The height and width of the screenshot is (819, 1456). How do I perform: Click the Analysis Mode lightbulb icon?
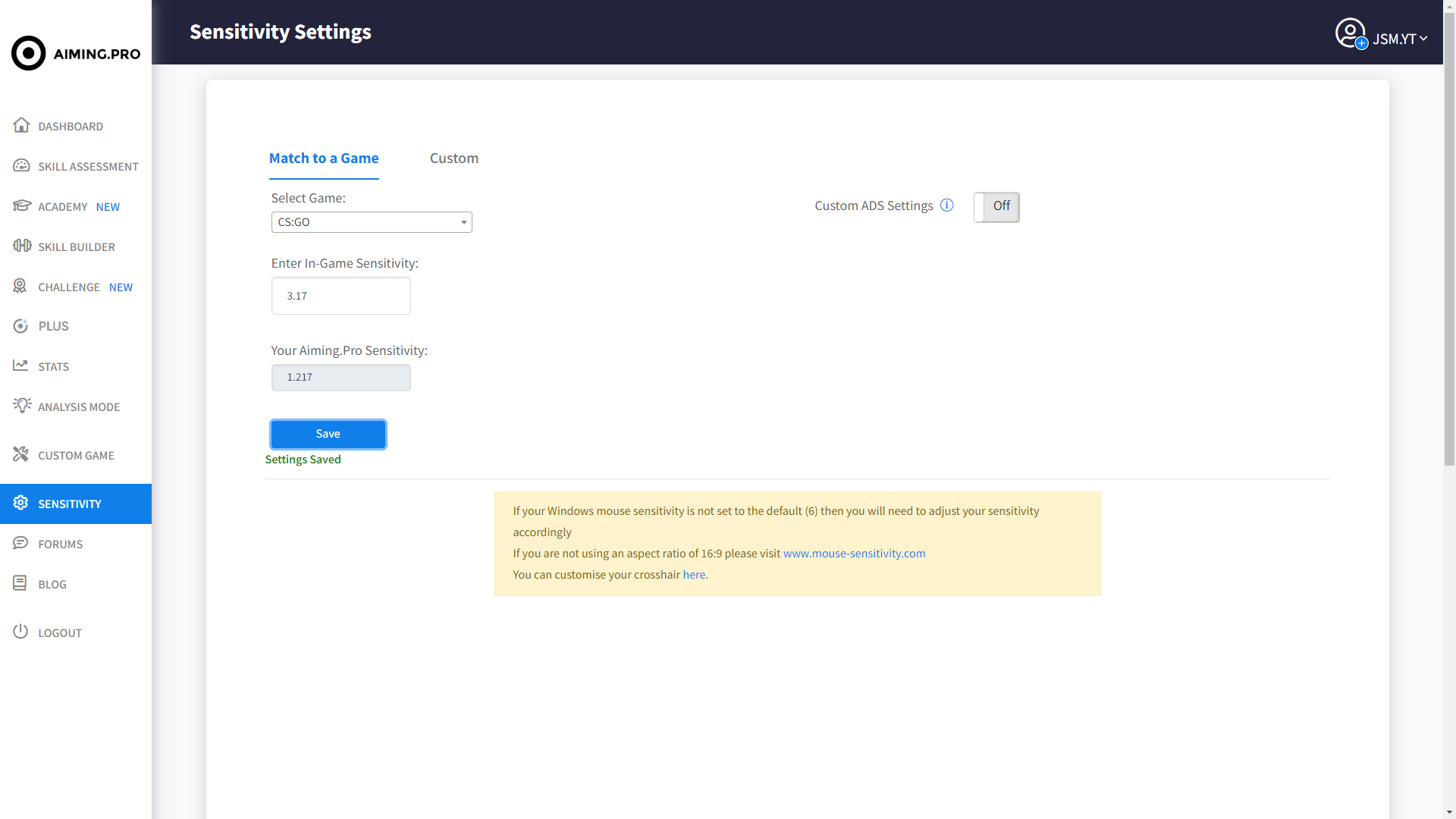pos(21,406)
